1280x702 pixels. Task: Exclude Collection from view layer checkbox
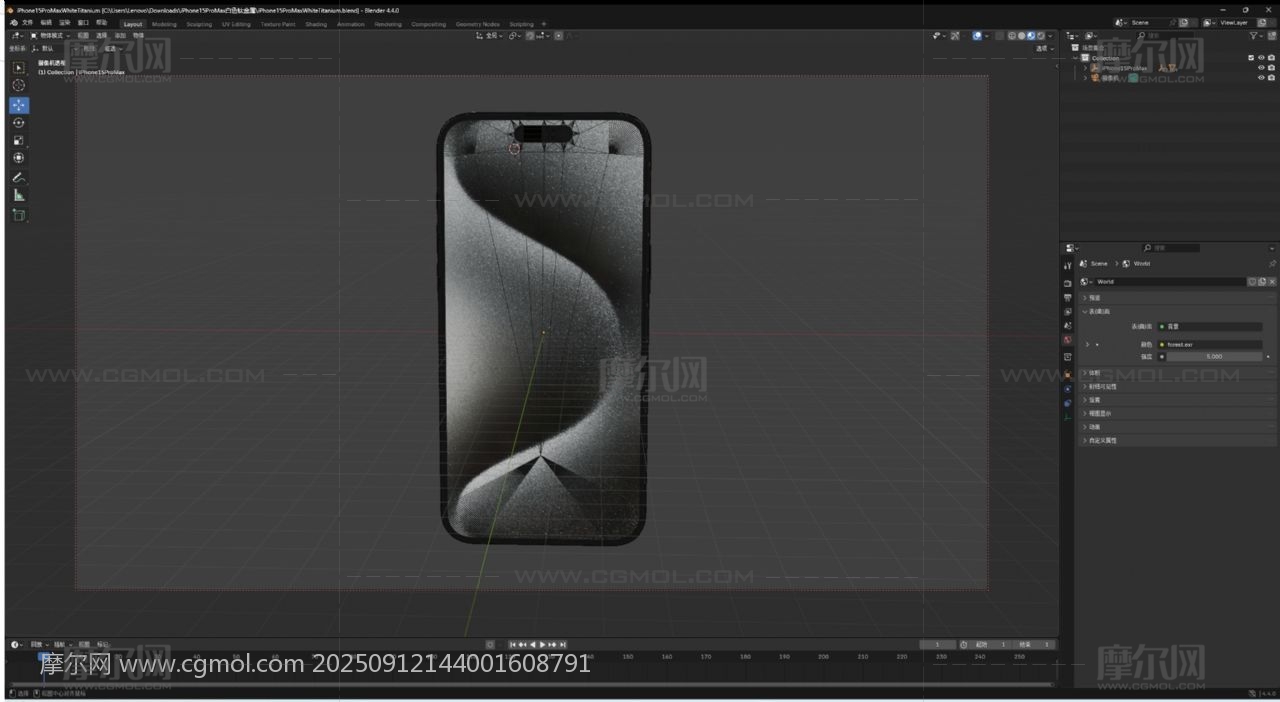pyautogui.click(x=1251, y=58)
